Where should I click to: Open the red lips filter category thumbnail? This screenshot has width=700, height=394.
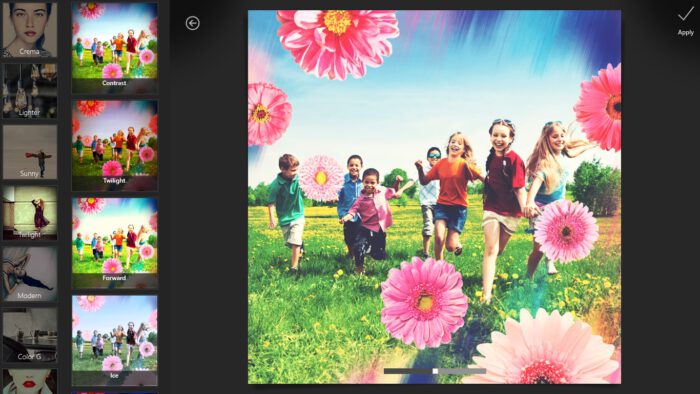(30, 381)
